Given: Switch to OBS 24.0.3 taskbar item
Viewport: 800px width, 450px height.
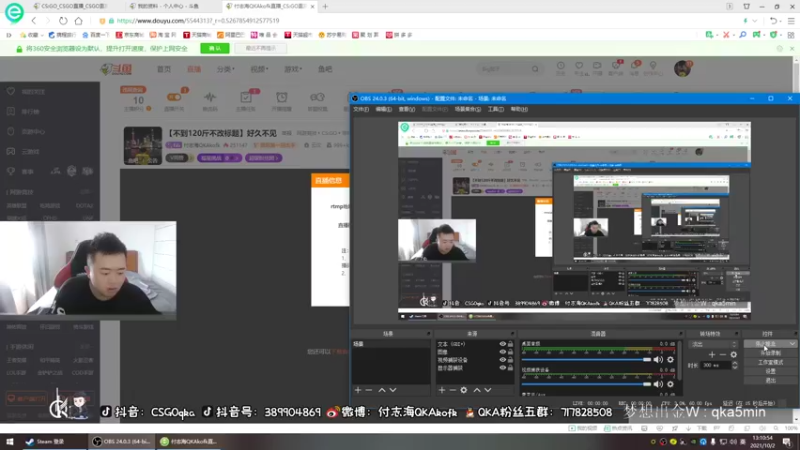Looking at the screenshot, I should [121, 441].
